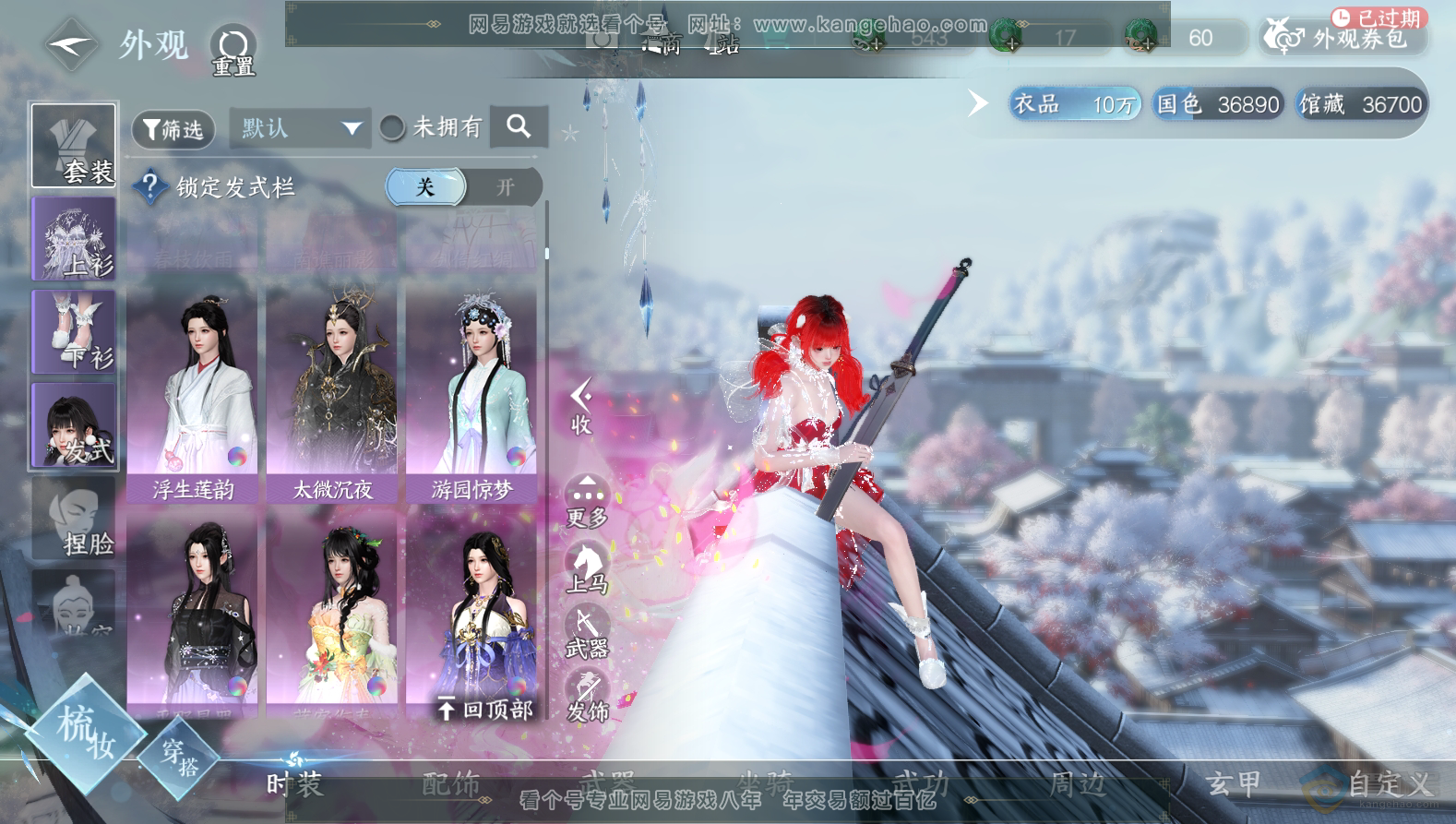This screenshot has height=824, width=1456.
Task: Click the question mark help icon
Action: pyautogui.click(x=149, y=187)
